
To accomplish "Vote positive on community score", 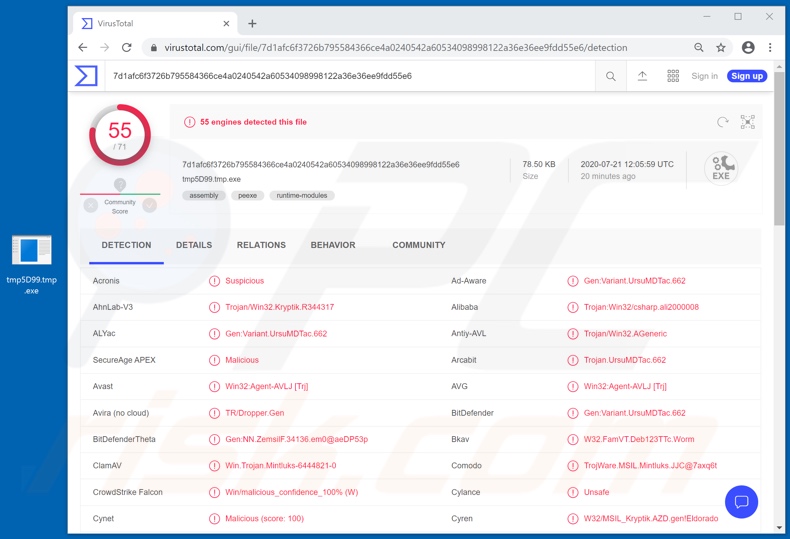I will coord(150,206).
